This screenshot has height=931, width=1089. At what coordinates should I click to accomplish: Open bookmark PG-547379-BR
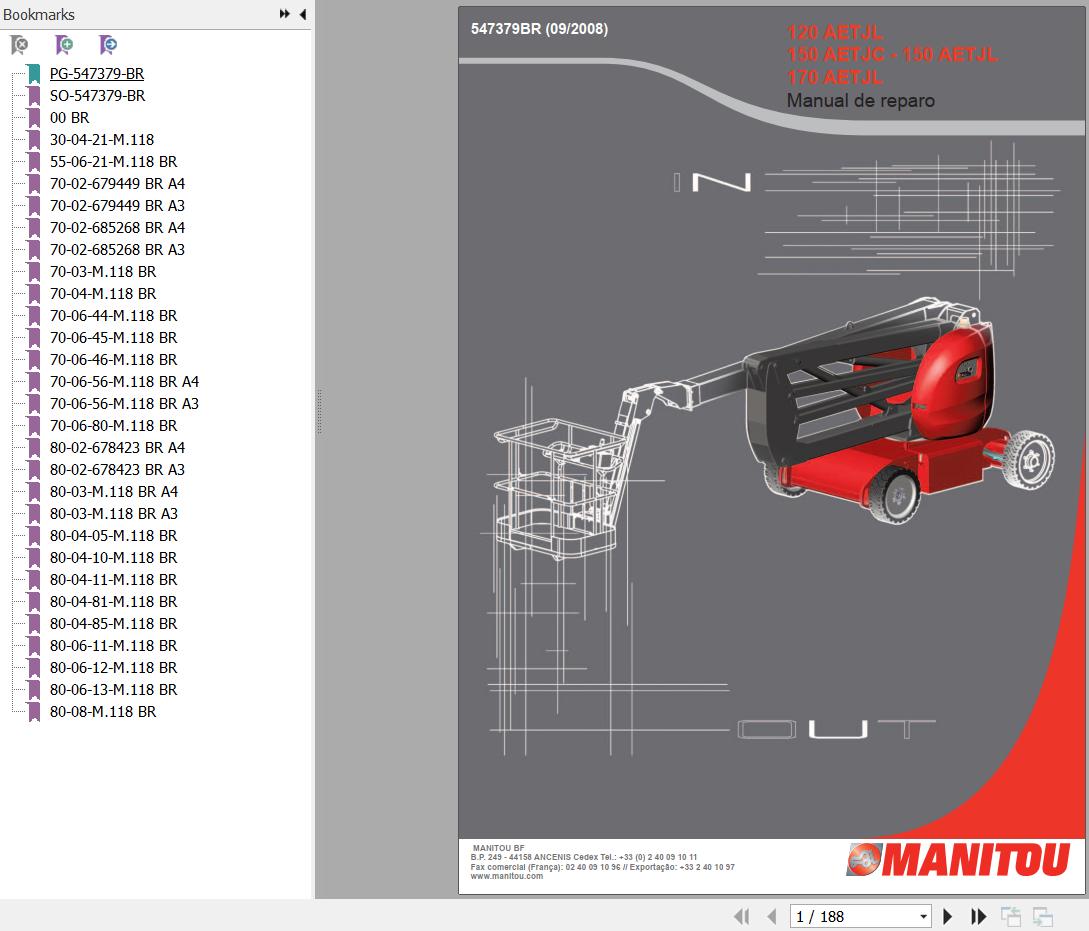coord(97,74)
